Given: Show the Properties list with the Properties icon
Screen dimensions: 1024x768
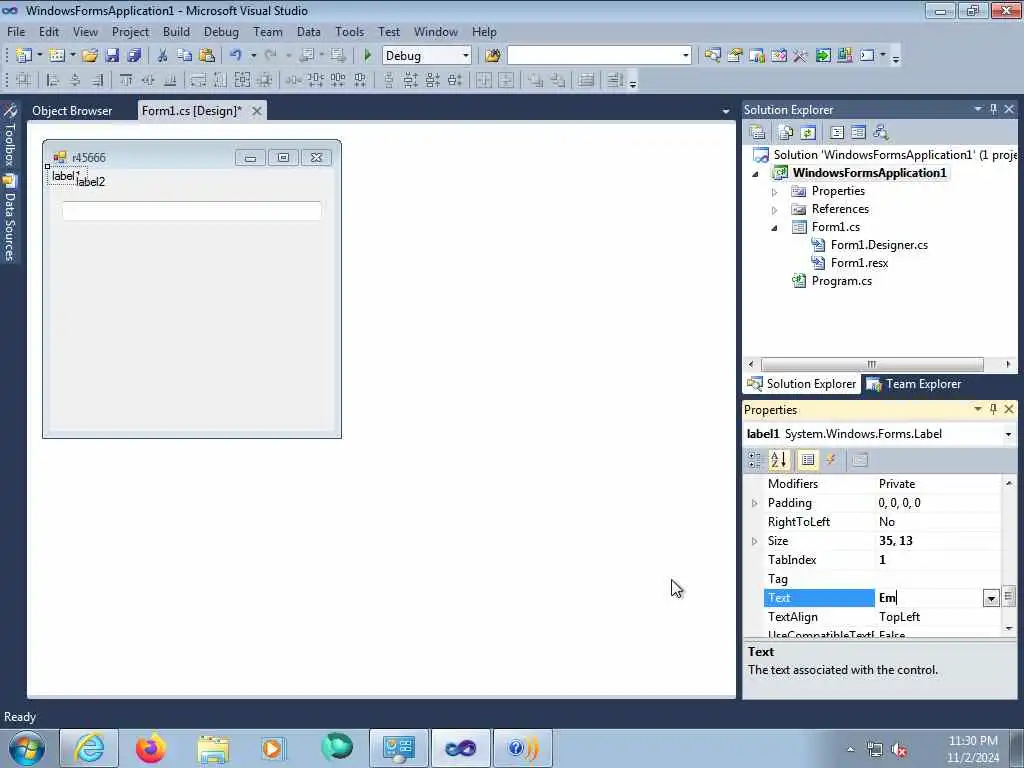Looking at the screenshot, I should pyautogui.click(x=807, y=460).
